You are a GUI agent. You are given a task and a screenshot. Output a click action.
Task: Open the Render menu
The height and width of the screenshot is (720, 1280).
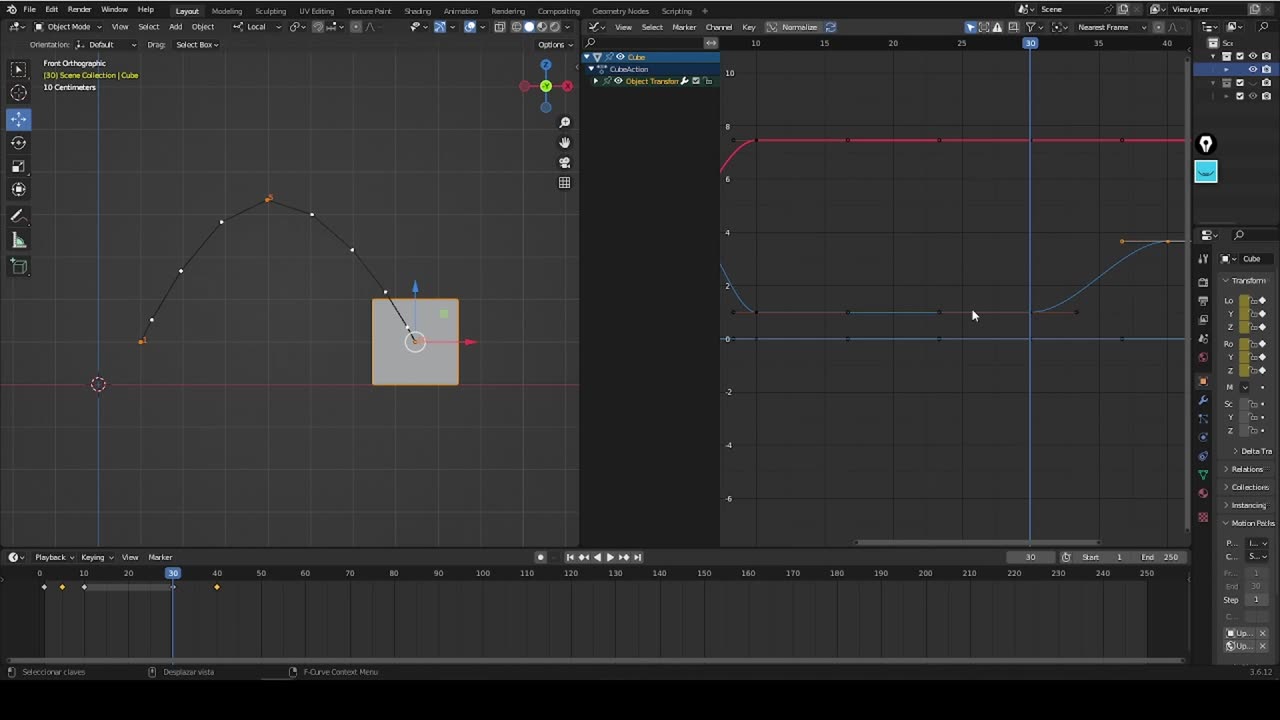(x=79, y=10)
